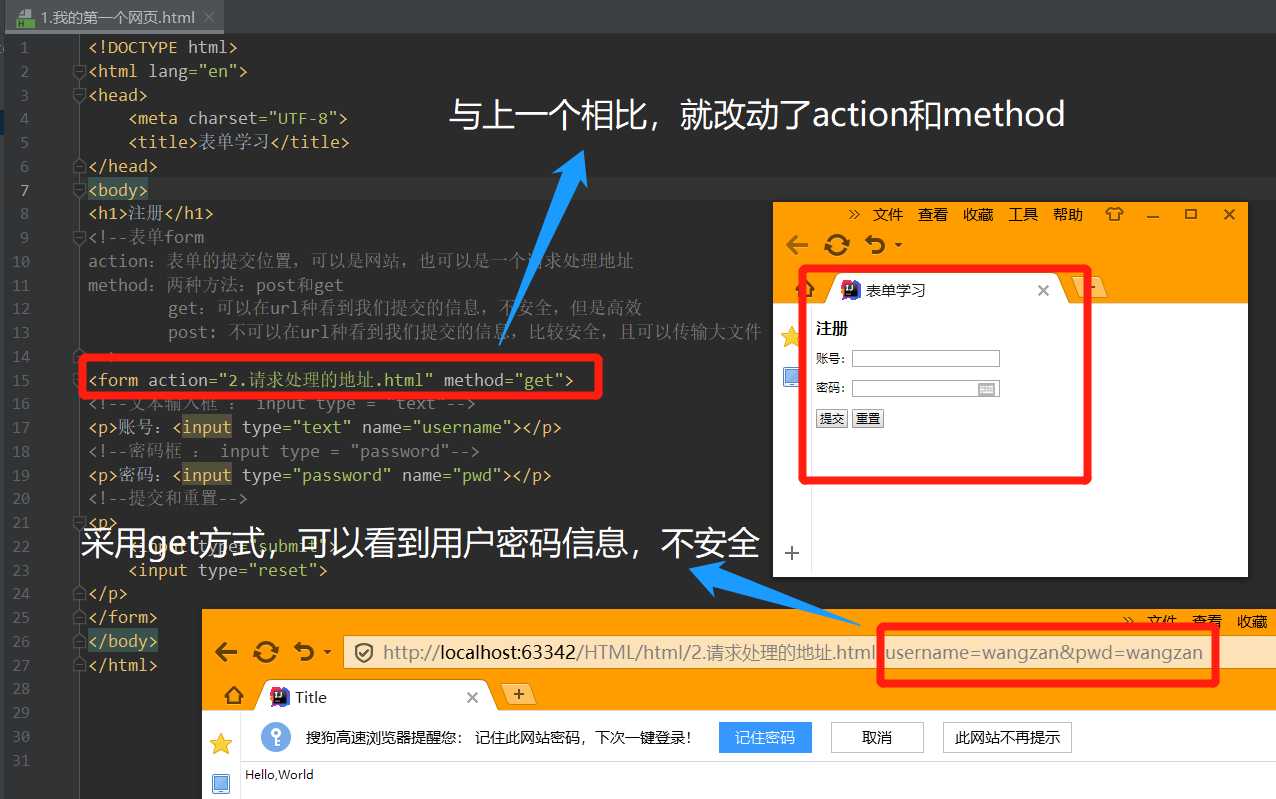Go back in the upper browser window

click(796, 245)
